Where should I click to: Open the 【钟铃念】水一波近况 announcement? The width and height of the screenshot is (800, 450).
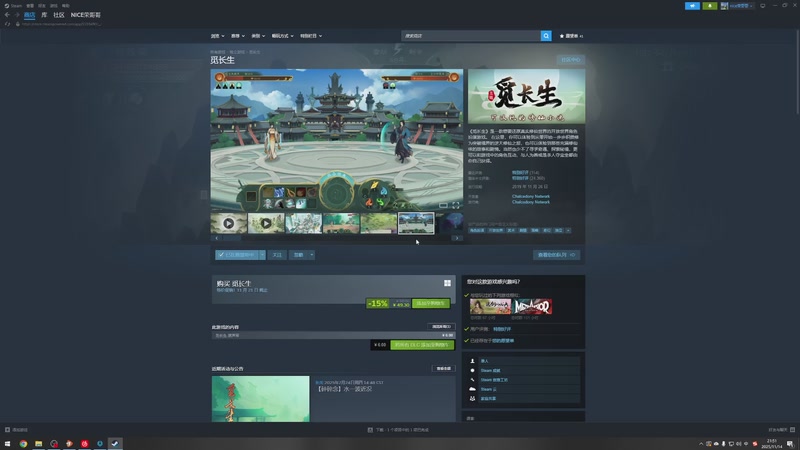pyautogui.click(x=345, y=389)
